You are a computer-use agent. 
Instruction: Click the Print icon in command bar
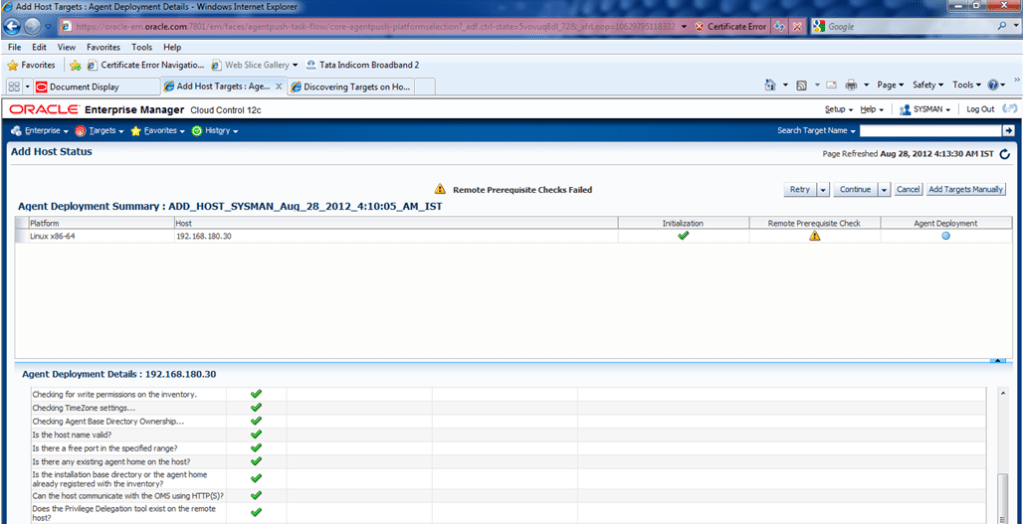pos(851,85)
